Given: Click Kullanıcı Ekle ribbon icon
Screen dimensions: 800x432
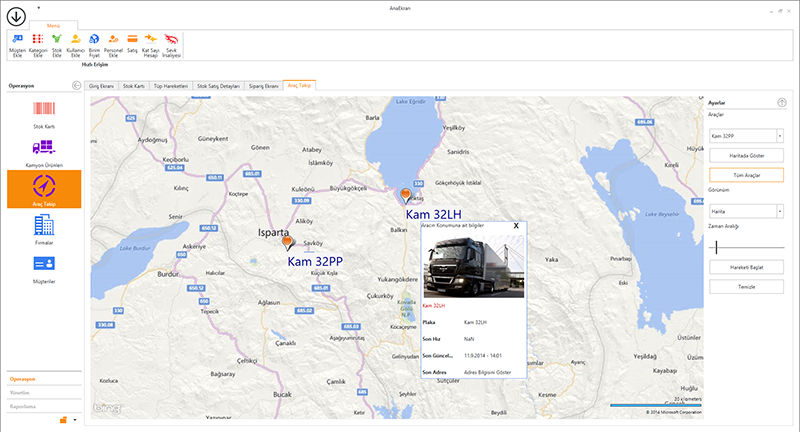Looking at the screenshot, I should [76, 45].
